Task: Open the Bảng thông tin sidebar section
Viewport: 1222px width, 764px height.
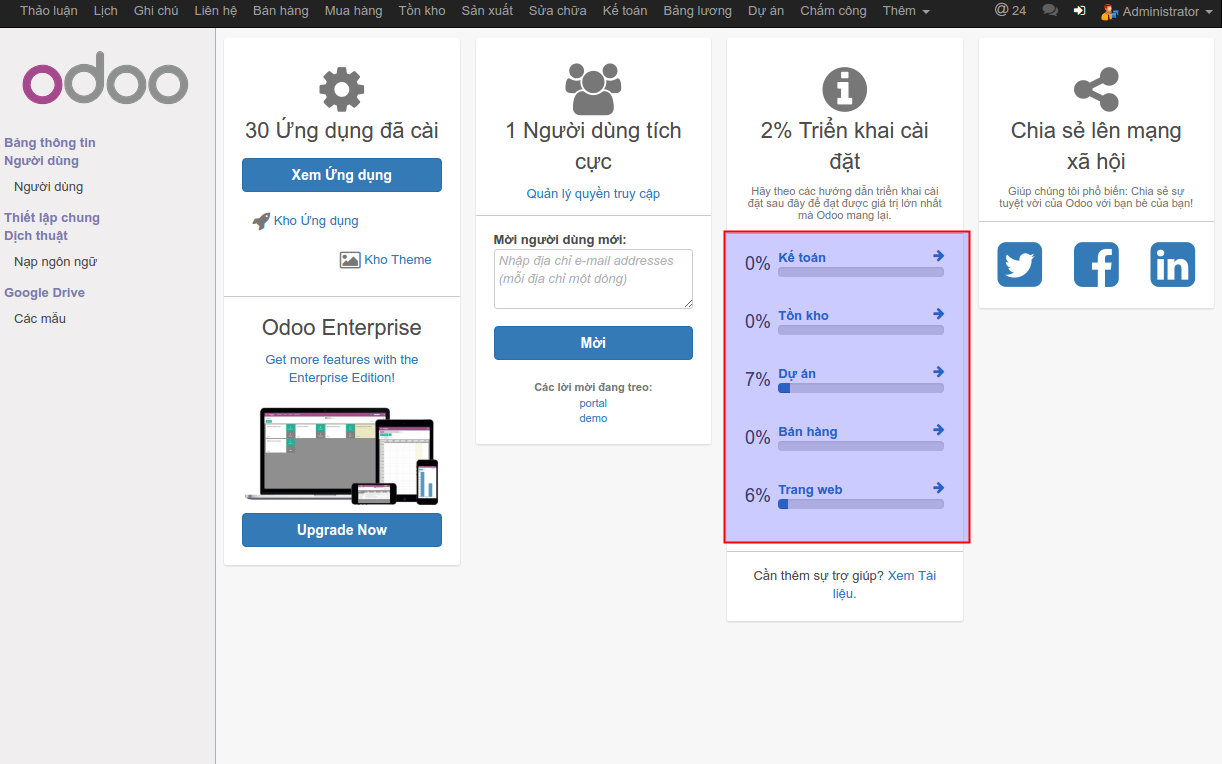Action: coord(50,143)
